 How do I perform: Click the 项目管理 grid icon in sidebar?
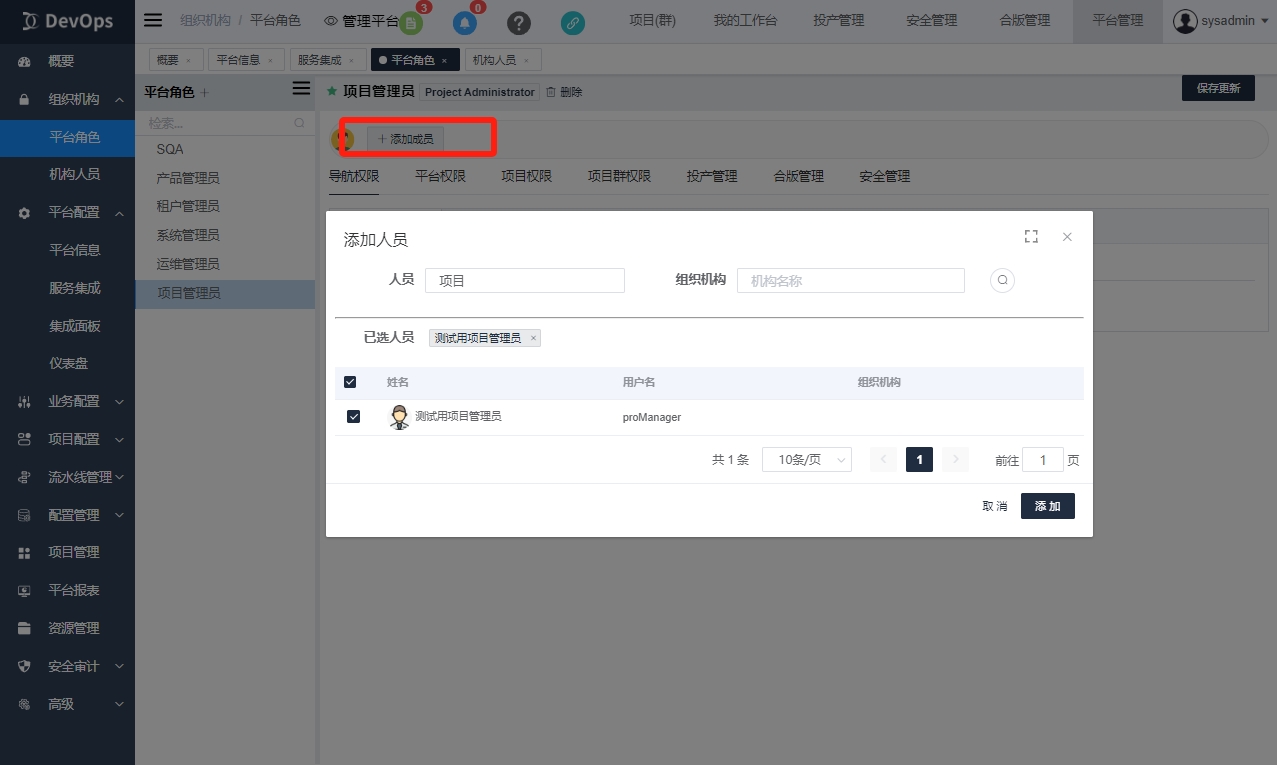coord(25,552)
